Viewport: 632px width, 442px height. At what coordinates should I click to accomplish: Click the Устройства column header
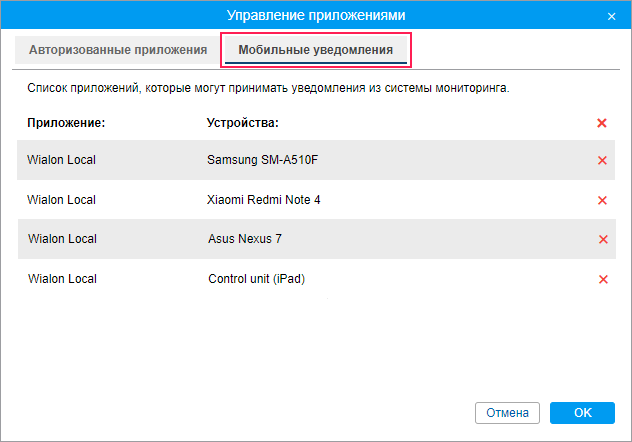point(242,123)
